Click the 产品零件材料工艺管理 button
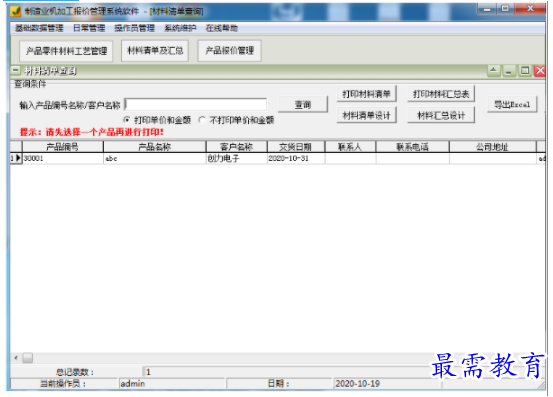 (66, 51)
